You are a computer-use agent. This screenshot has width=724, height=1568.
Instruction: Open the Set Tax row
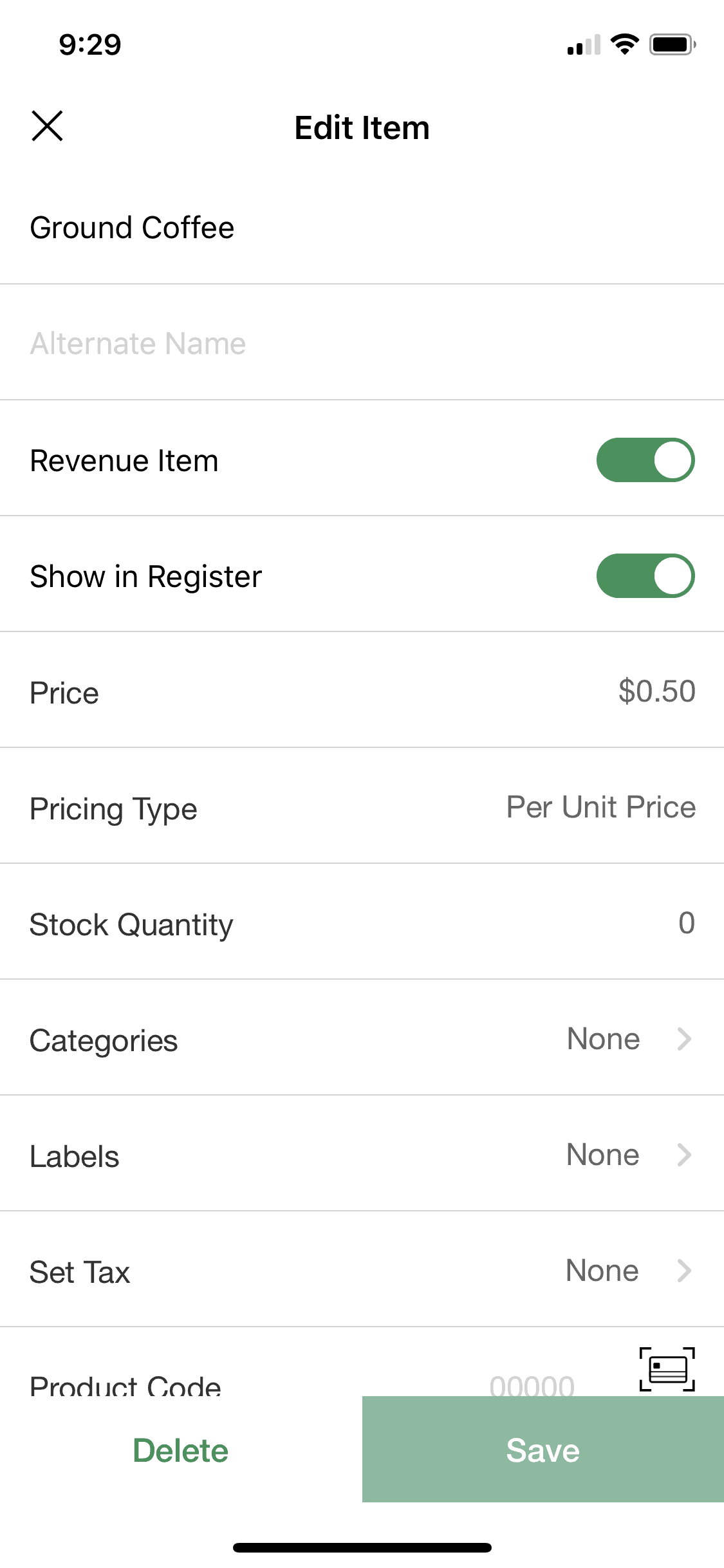[362, 1269]
